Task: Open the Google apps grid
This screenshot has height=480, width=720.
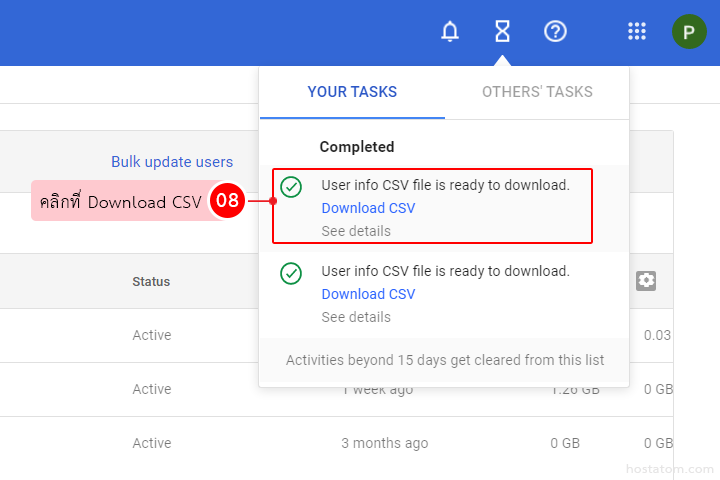Action: click(637, 32)
